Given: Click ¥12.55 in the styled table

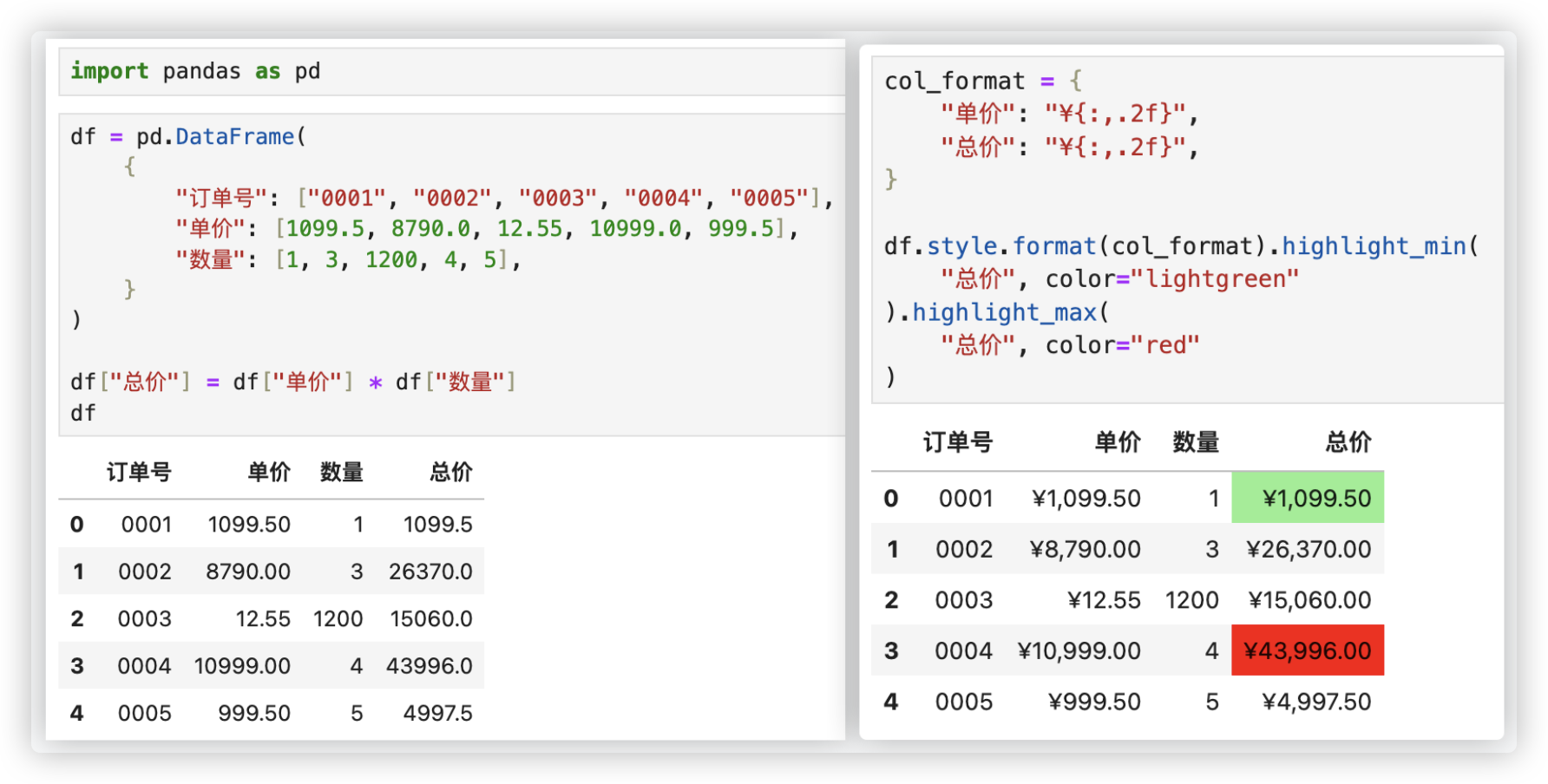Looking at the screenshot, I should [1104, 600].
